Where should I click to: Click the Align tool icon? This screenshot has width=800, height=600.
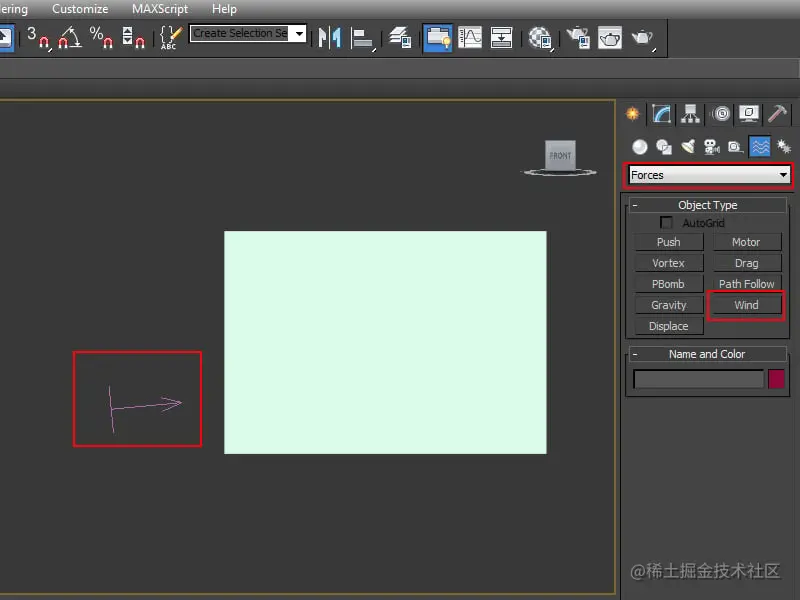tap(363, 39)
